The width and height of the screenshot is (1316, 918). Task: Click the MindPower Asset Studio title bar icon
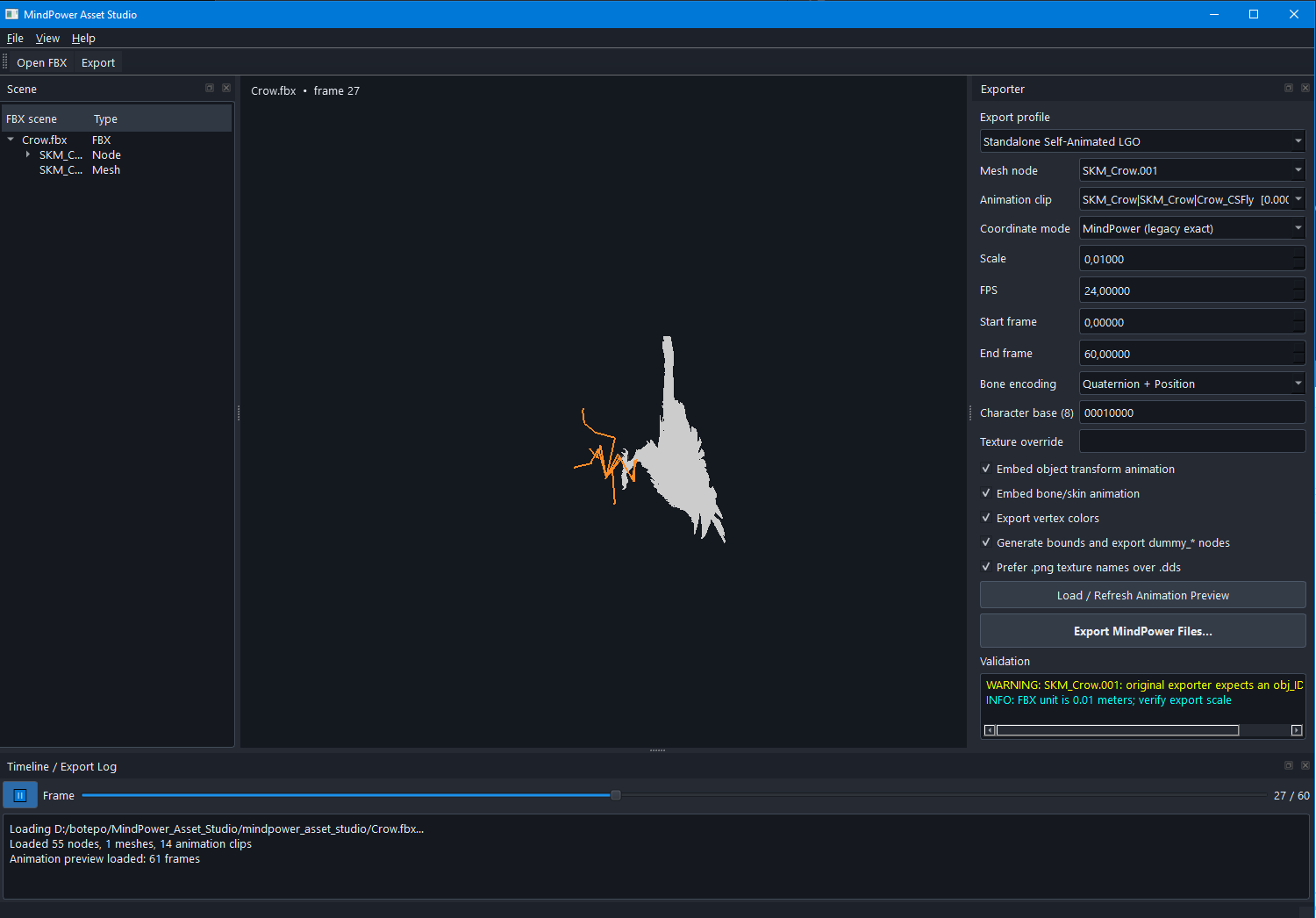click(x=11, y=14)
